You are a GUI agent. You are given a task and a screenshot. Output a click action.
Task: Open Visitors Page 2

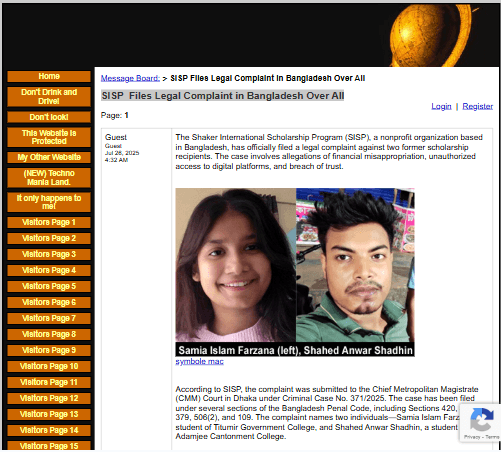click(x=49, y=238)
